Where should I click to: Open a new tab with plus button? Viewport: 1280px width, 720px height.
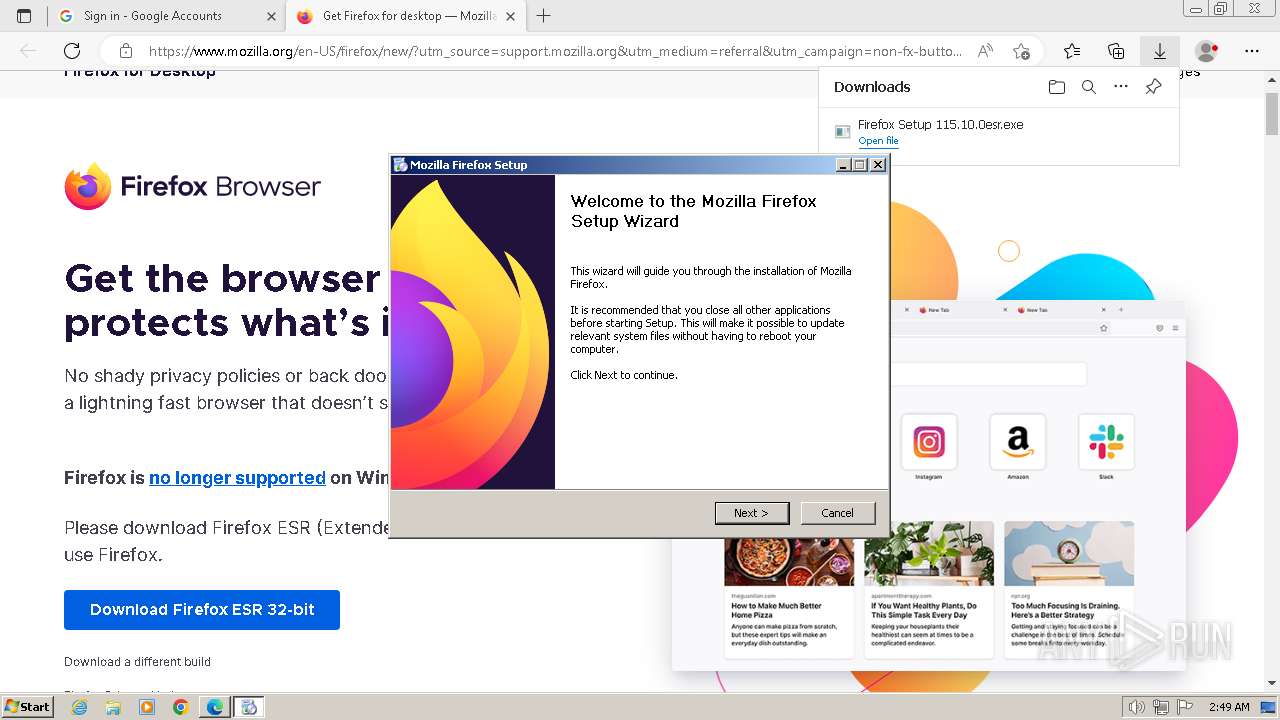tap(543, 16)
